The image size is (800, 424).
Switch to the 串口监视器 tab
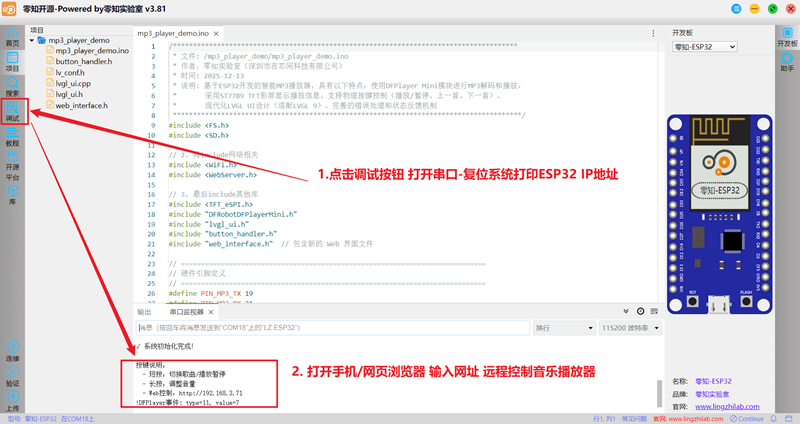tap(186, 312)
